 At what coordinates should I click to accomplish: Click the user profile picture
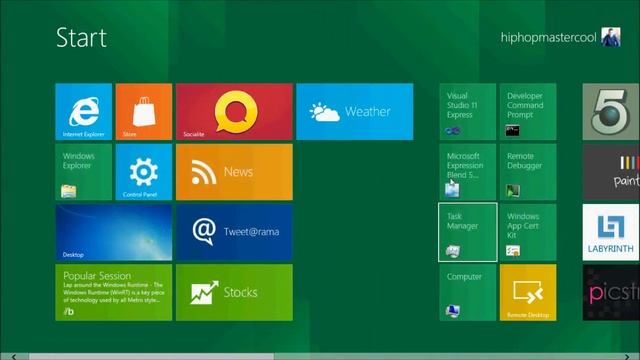611,37
